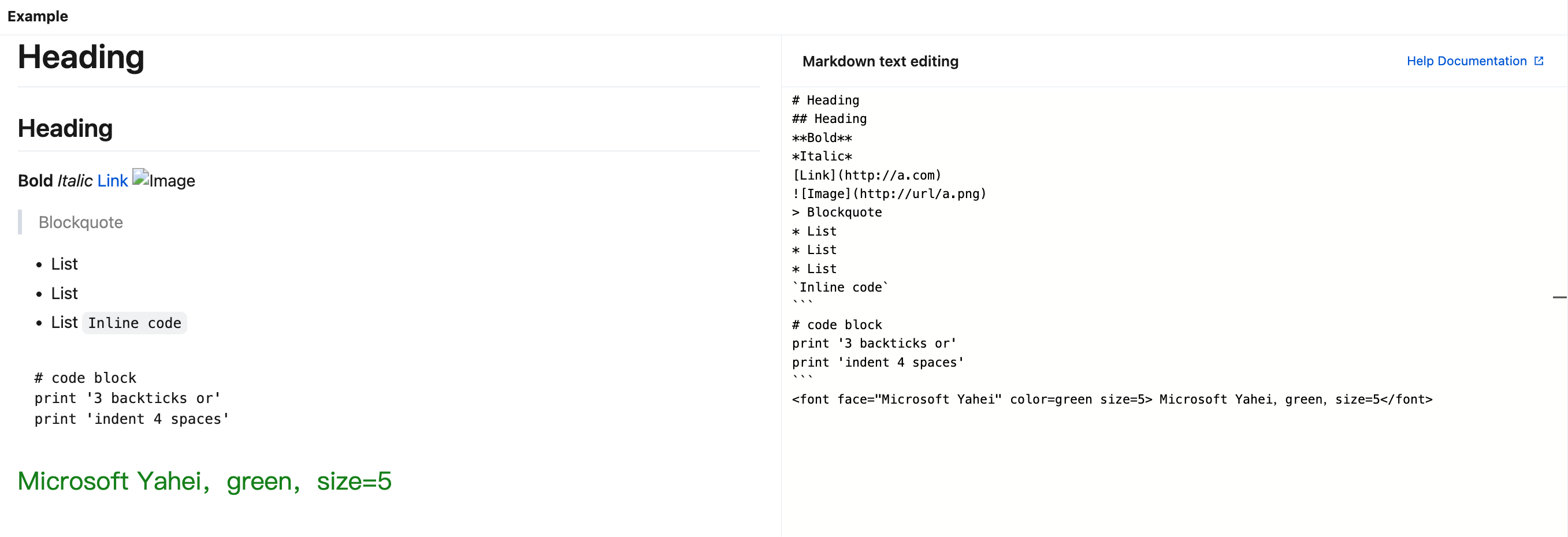Click the '# Heading' line in editor
The height and width of the screenshot is (537, 1568).
coord(826,100)
